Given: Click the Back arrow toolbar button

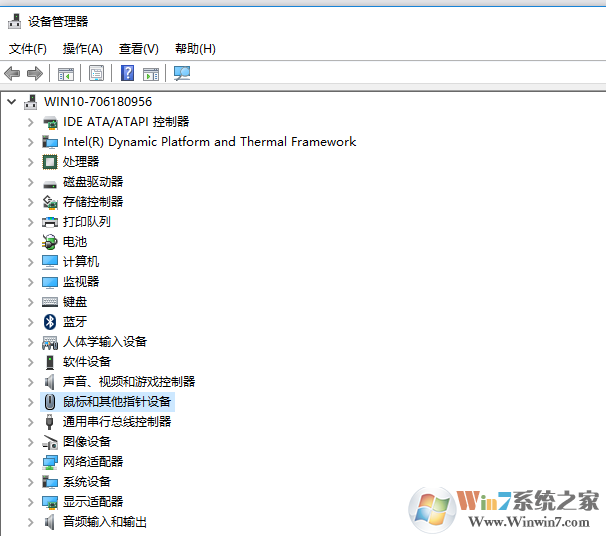Looking at the screenshot, I should pos(12,73).
